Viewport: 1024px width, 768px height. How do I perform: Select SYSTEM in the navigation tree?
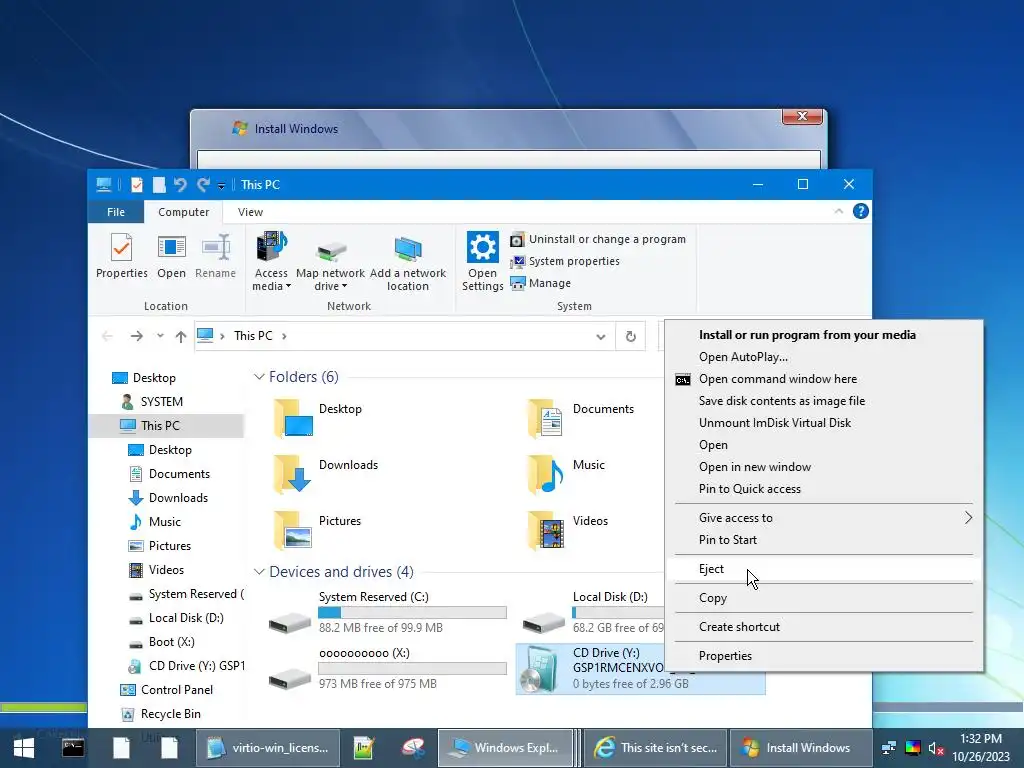161,402
